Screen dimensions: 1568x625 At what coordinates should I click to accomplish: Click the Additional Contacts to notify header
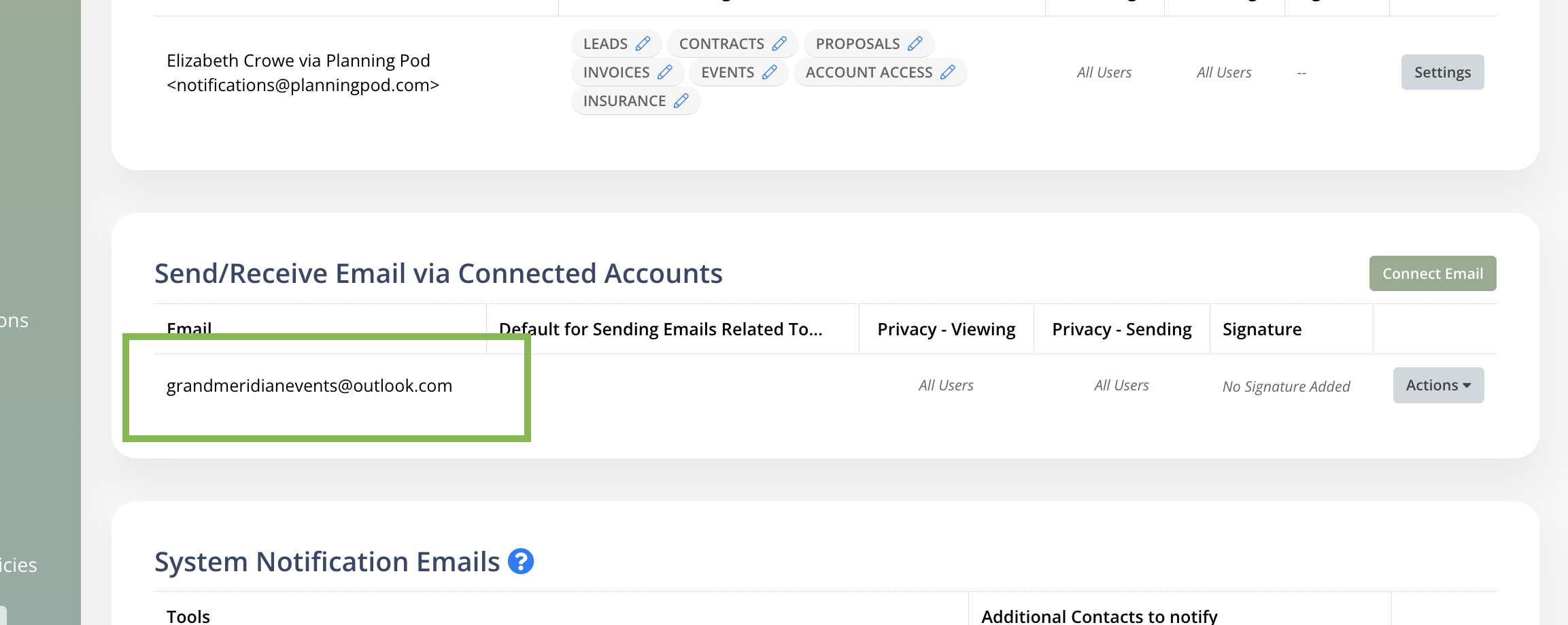1099,616
